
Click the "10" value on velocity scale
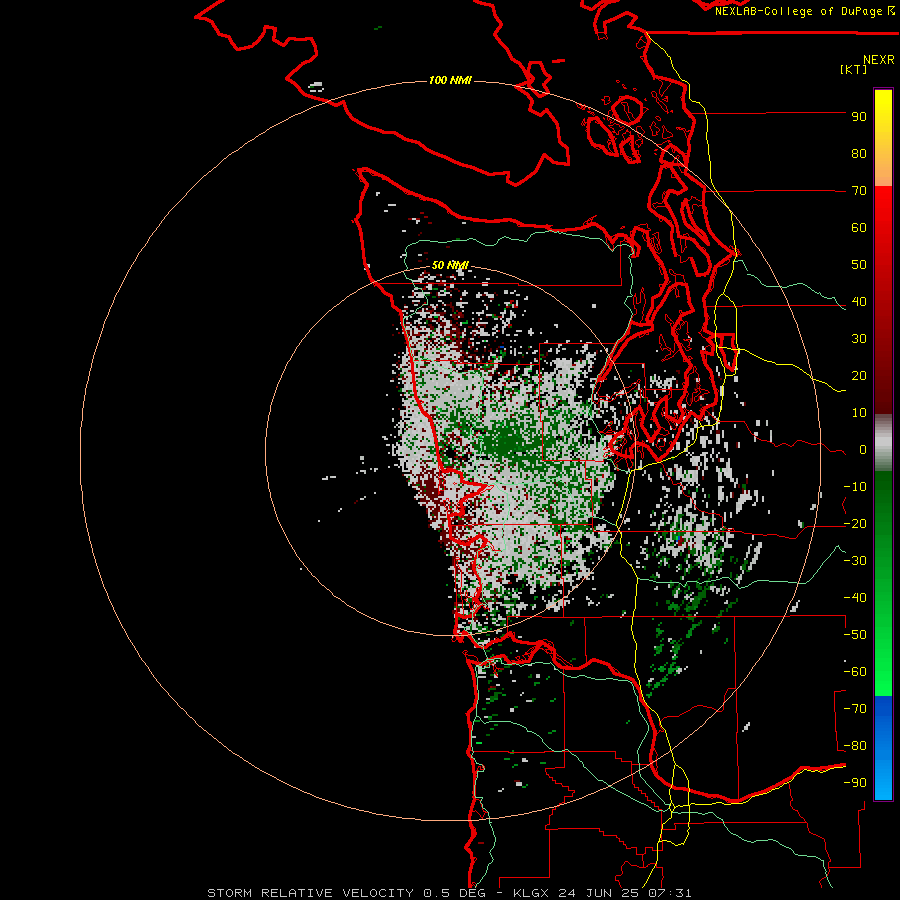point(859,413)
